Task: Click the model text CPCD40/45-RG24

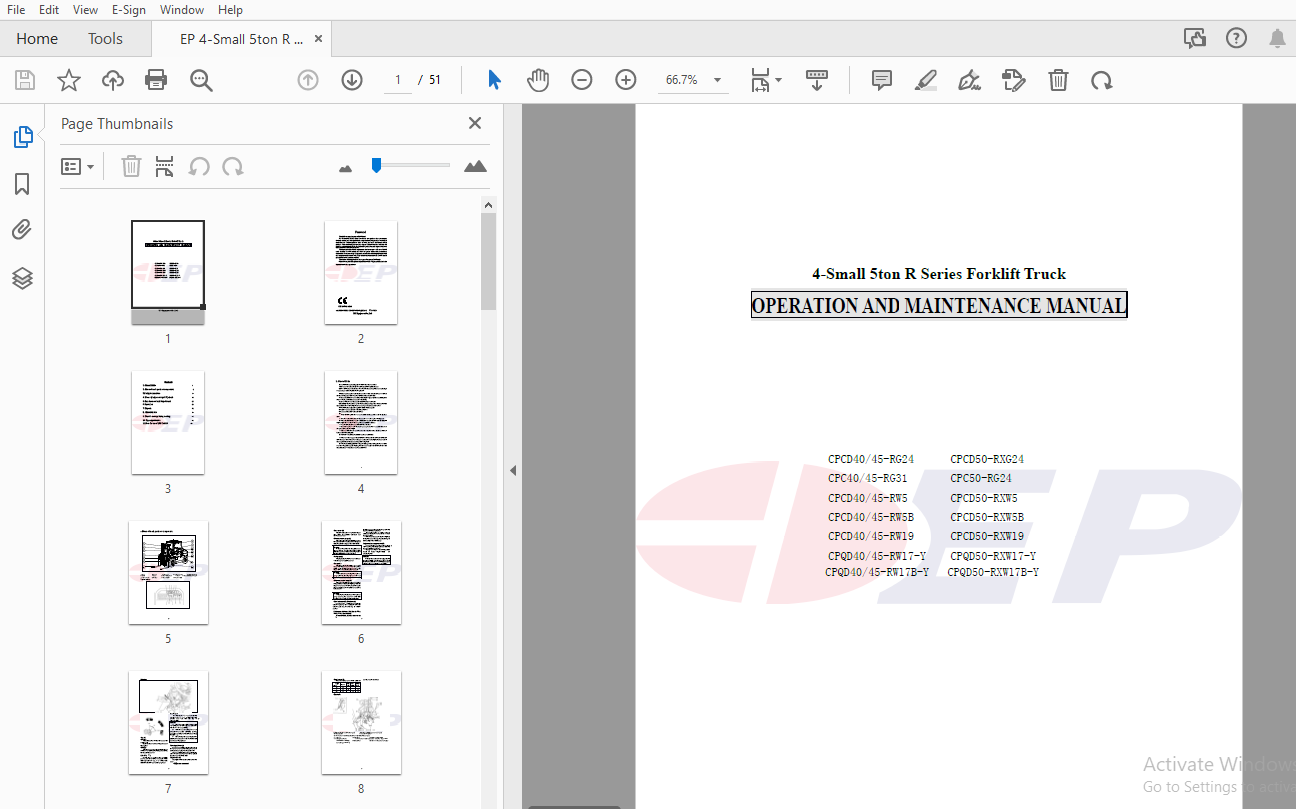Action: [x=870, y=460]
